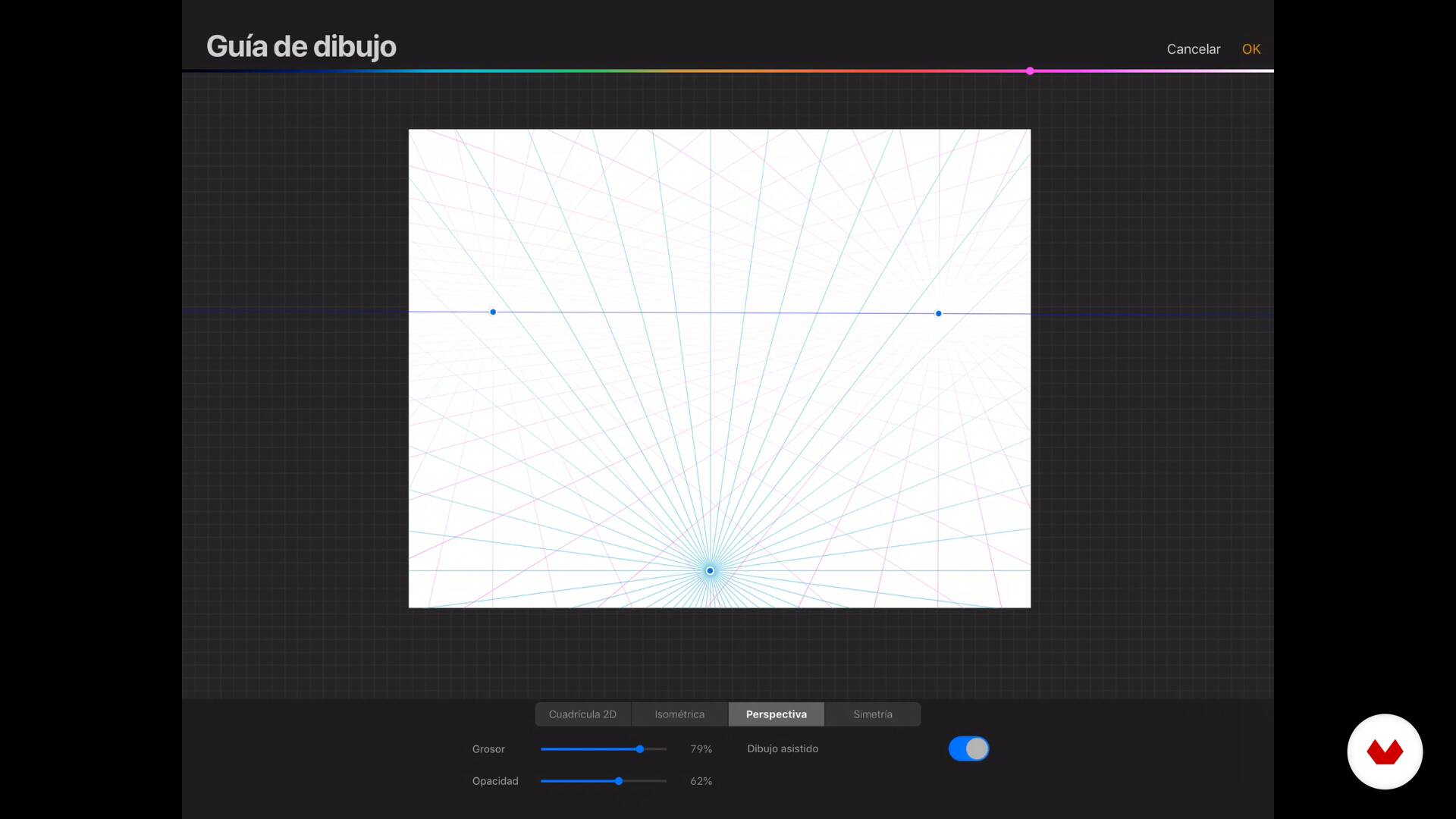Viewport: 1456px width, 819px height.
Task: Click the Grosor 79% value
Action: pyautogui.click(x=701, y=748)
